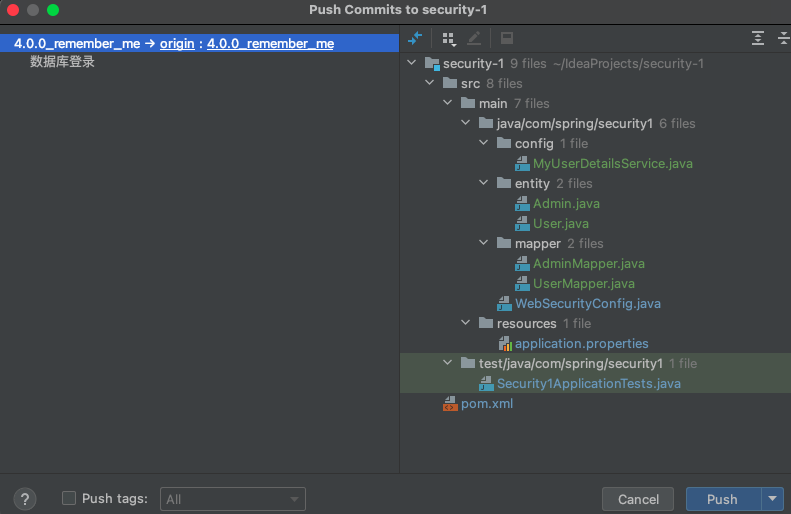The width and height of the screenshot is (791, 514).
Task: Click the local branch 4.0.0_remember_me text
Action: click(x=77, y=43)
